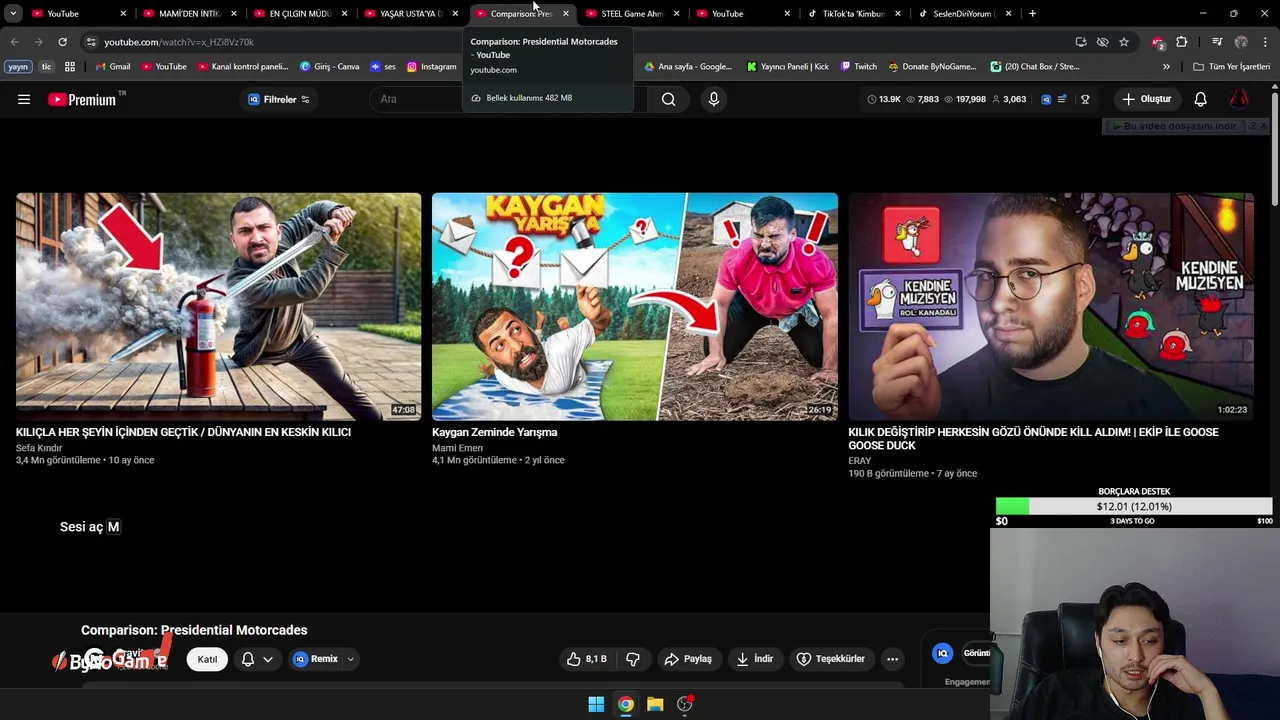Close the Comparison: Presidential tab
The width and height of the screenshot is (1280, 720).
click(566, 14)
